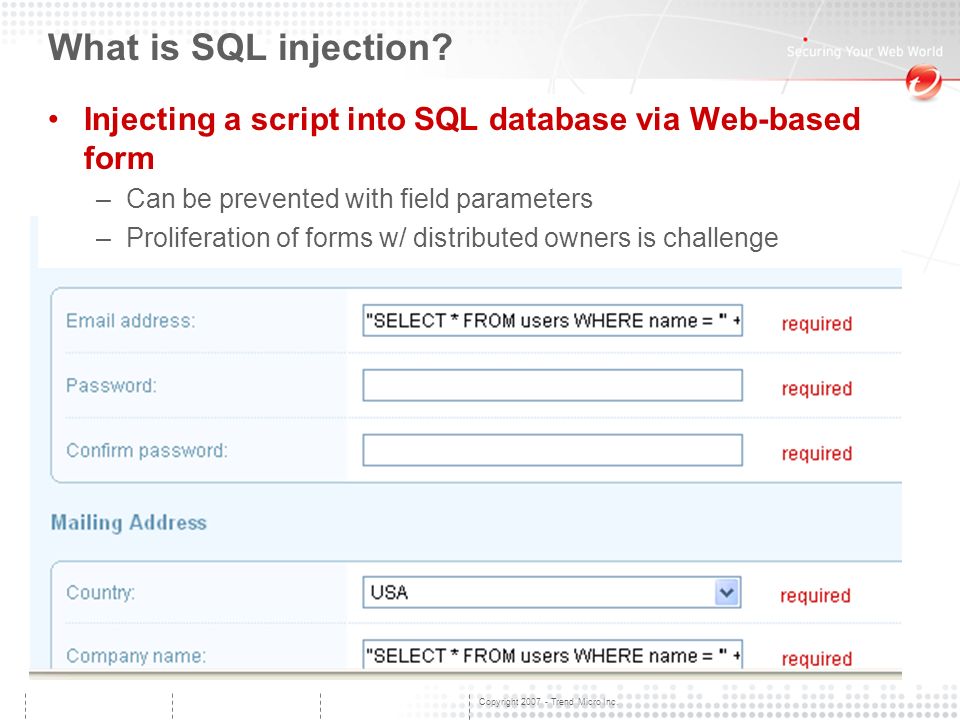The width and height of the screenshot is (960, 720).
Task: Click the required text beside Country
Action: (x=816, y=596)
